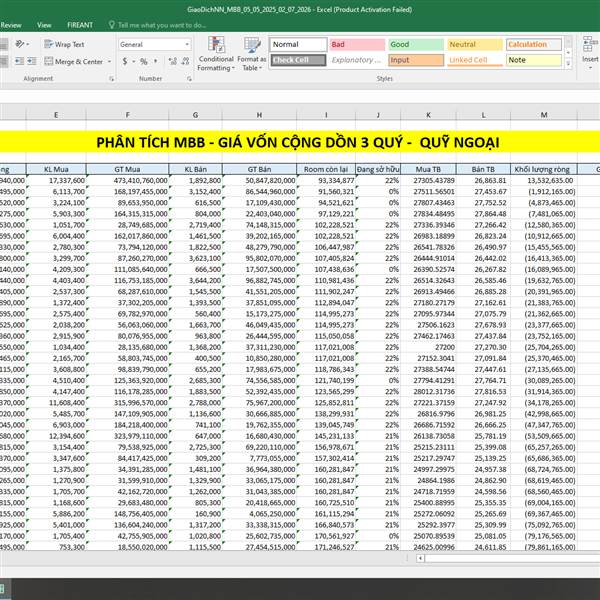Open Format as Table gallery
The height and width of the screenshot is (600, 600).
click(252, 54)
